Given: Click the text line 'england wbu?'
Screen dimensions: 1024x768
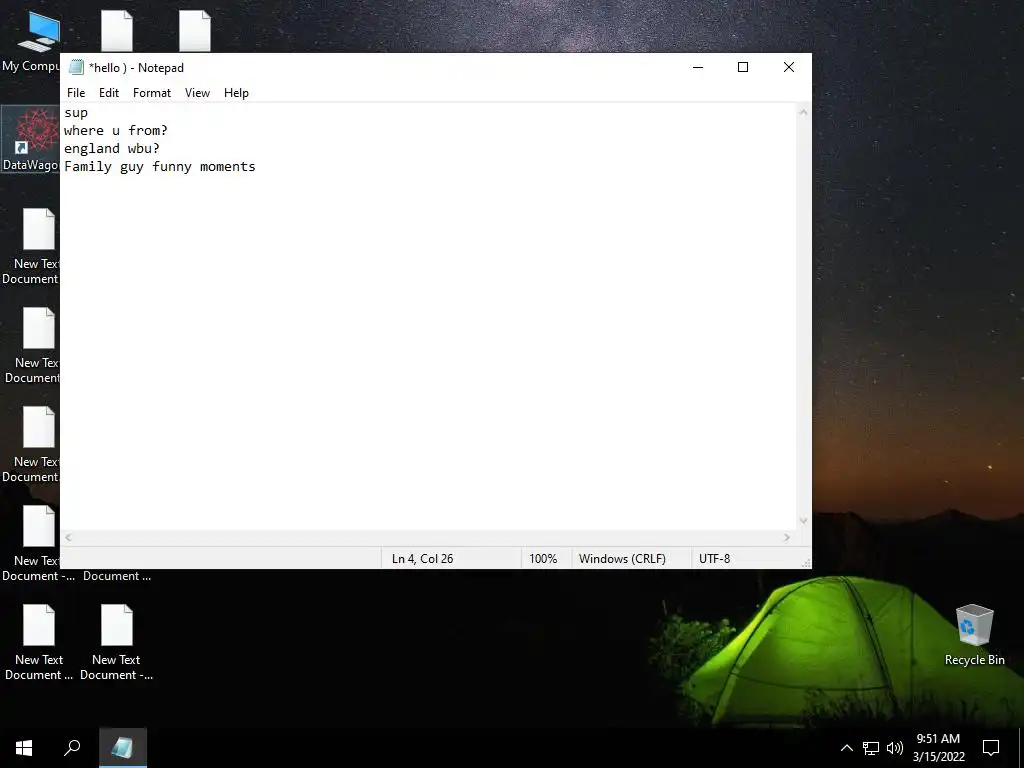Looking at the screenshot, I should (x=112, y=149).
